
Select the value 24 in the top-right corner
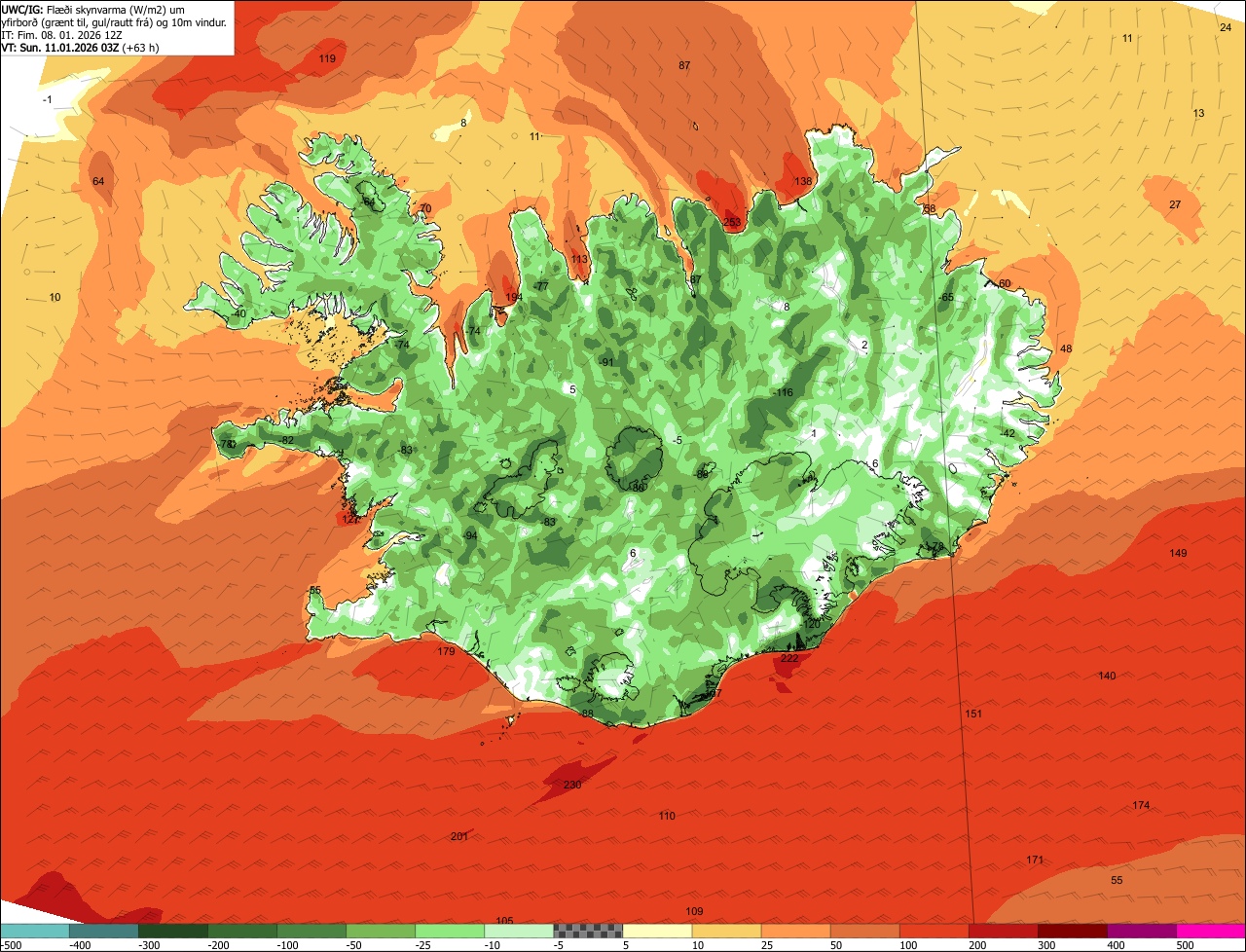coord(1226,27)
